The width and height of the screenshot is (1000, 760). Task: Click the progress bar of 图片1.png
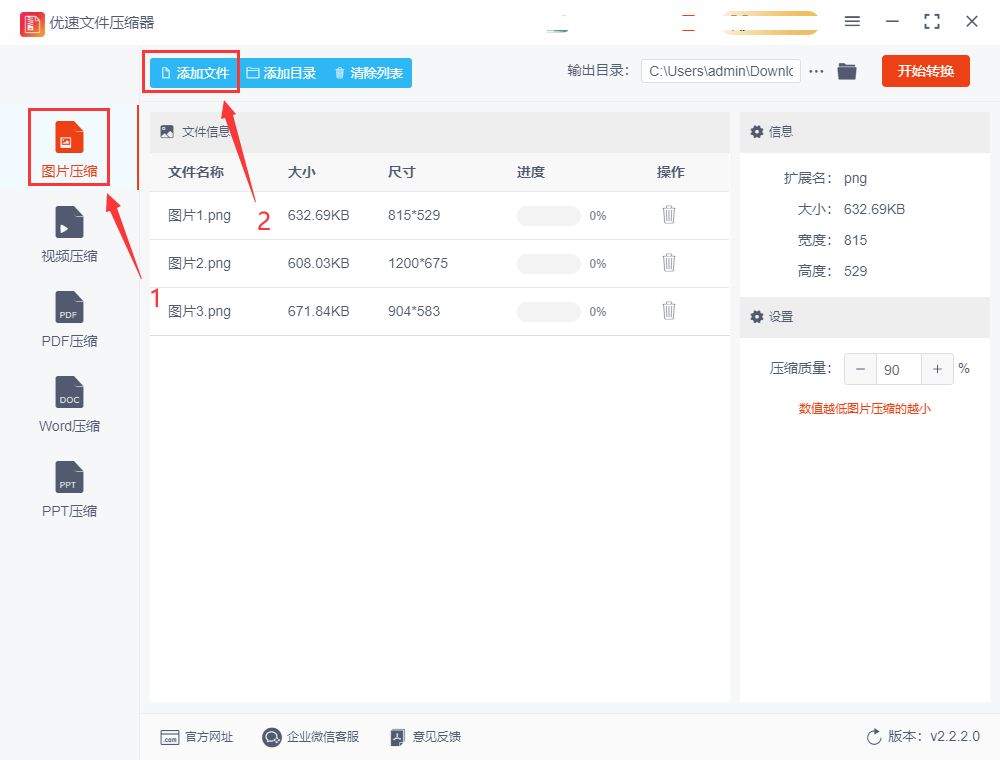coord(548,216)
